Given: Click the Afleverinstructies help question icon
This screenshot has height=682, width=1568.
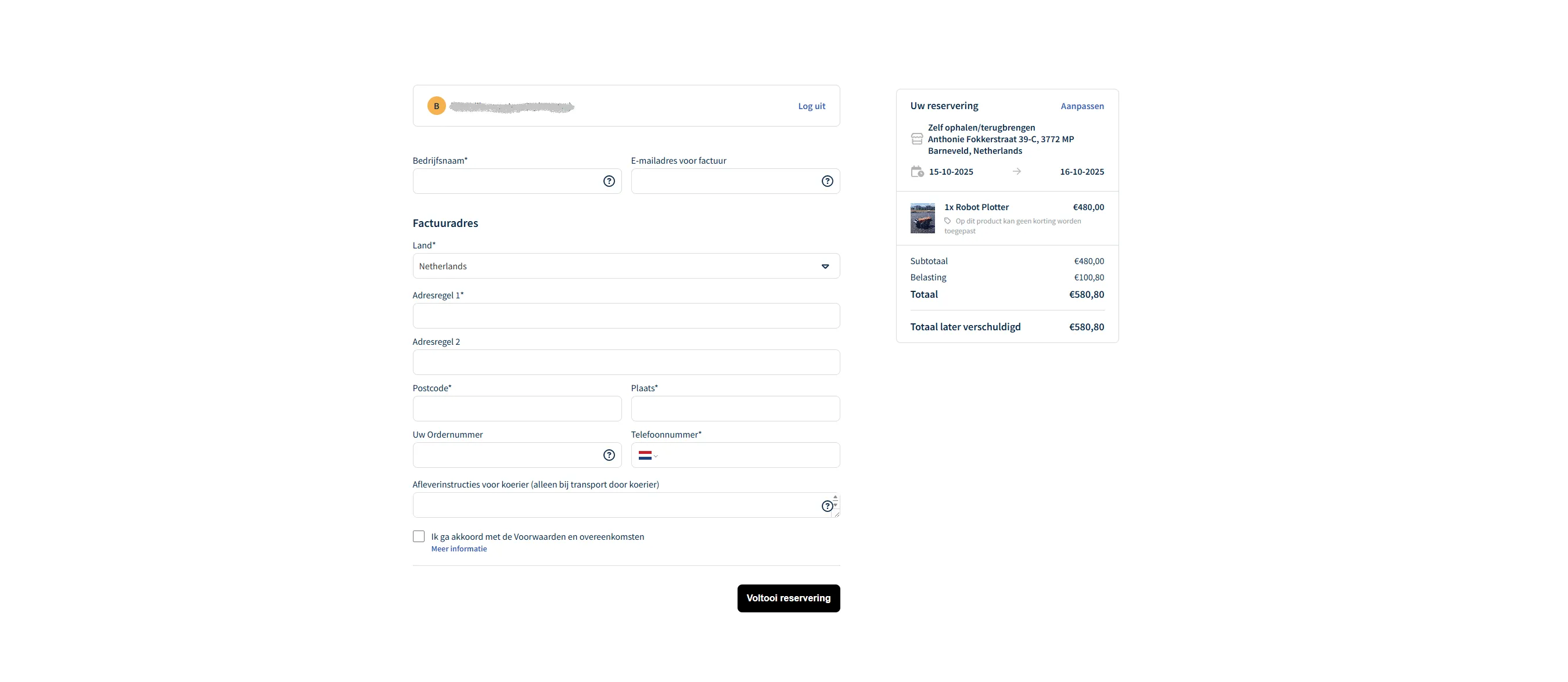Looking at the screenshot, I should [826, 506].
